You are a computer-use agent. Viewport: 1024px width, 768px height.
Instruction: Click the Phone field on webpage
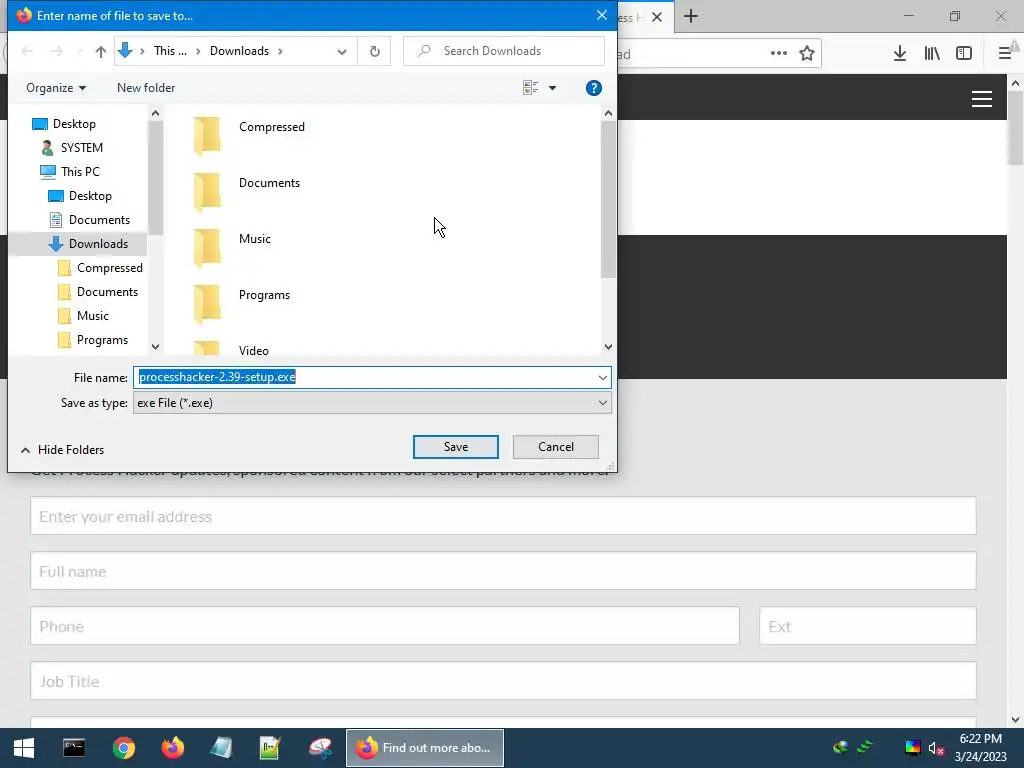click(x=385, y=626)
